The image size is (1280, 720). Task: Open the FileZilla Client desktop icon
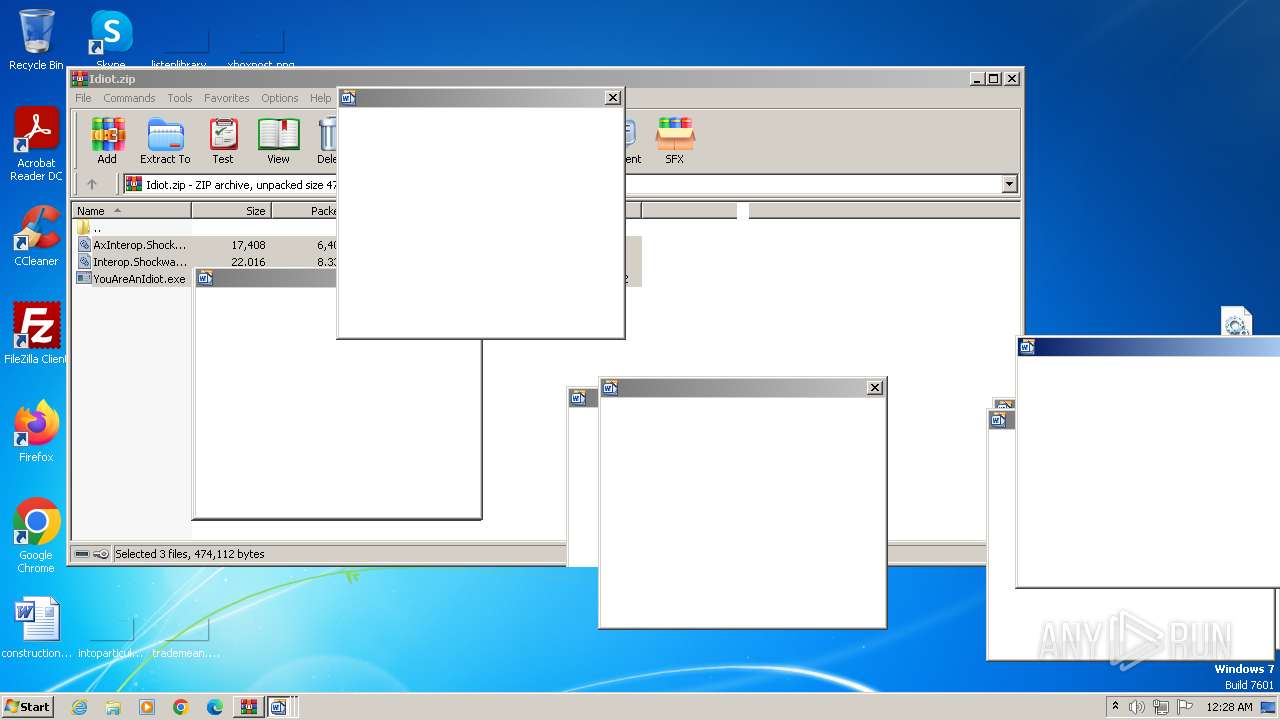36,334
